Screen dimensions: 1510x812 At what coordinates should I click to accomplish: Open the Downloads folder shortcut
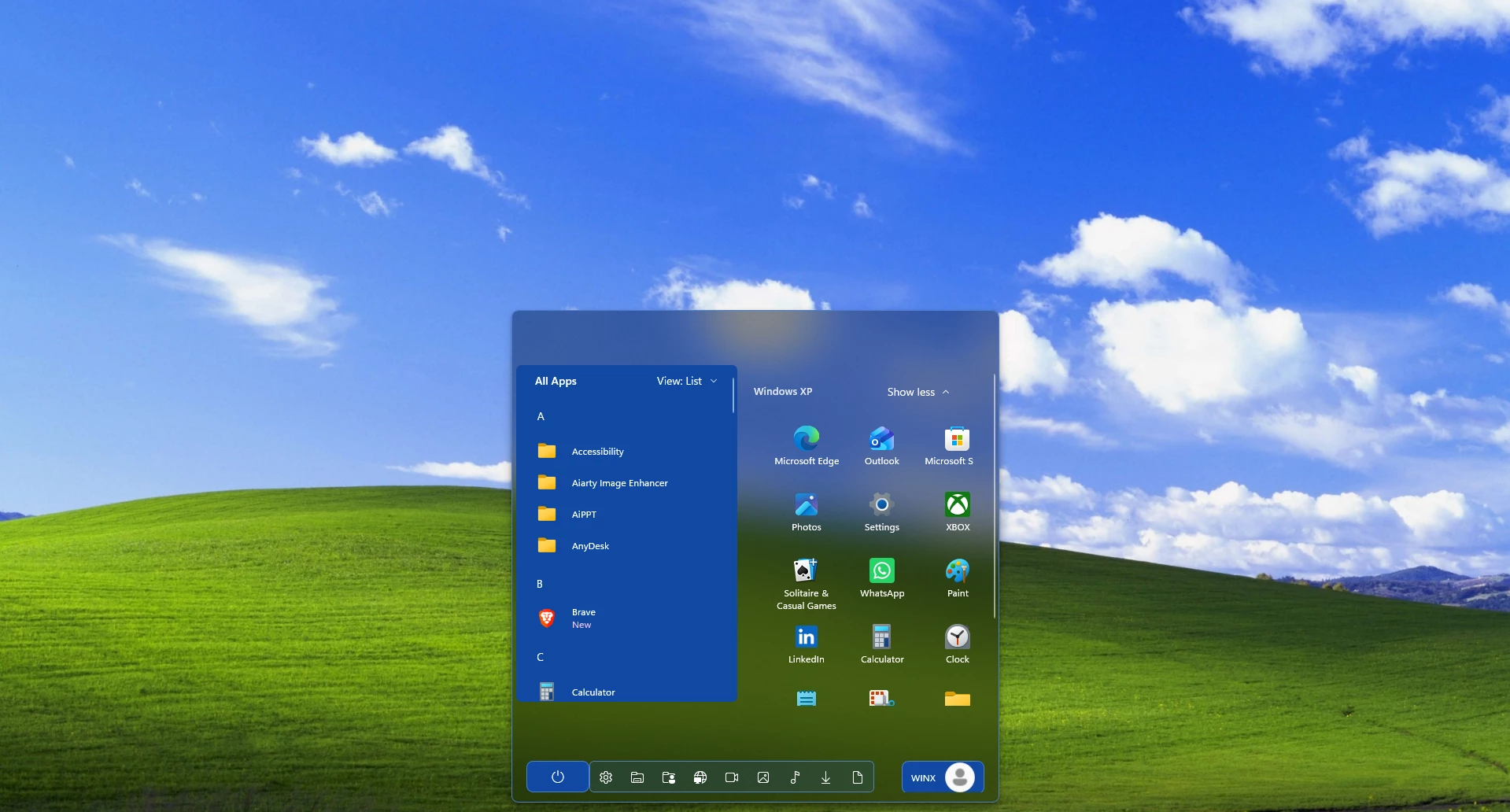click(x=826, y=777)
